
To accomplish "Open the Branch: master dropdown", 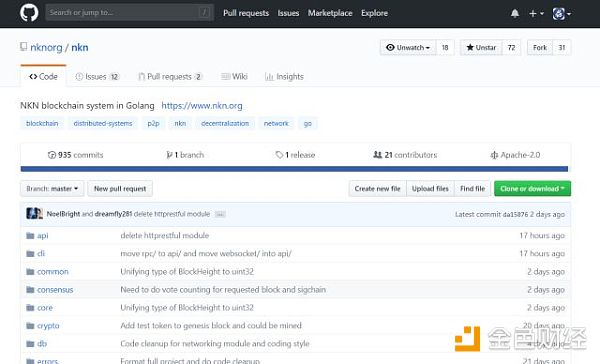I will tap(52, 189).
